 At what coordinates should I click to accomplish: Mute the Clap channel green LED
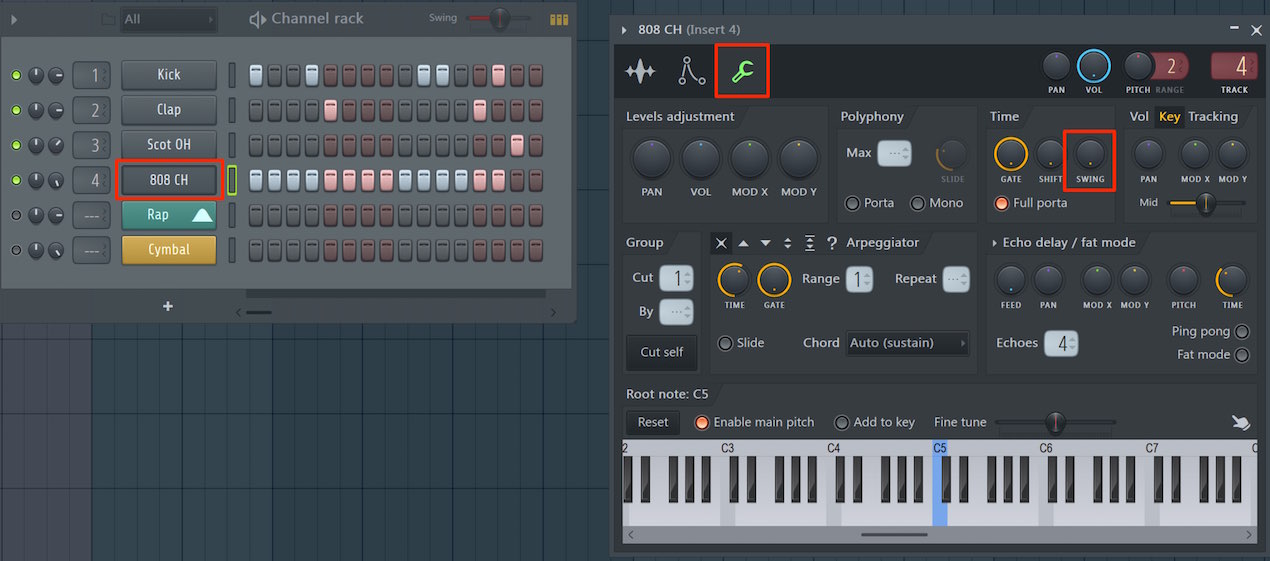(16, 110)
